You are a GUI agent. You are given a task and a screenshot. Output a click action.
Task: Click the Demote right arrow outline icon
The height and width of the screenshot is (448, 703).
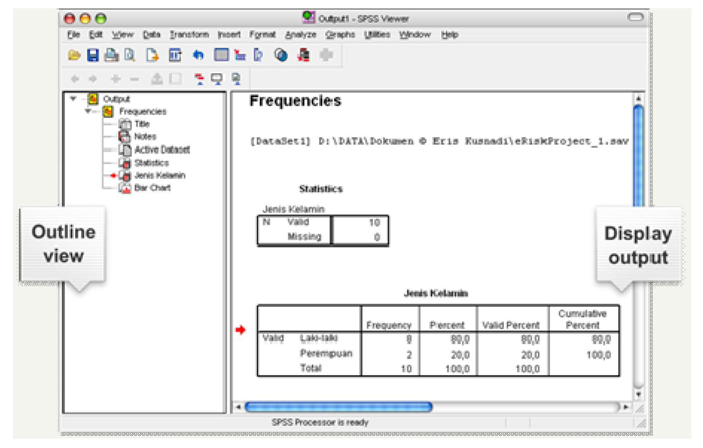click(93, 79)
